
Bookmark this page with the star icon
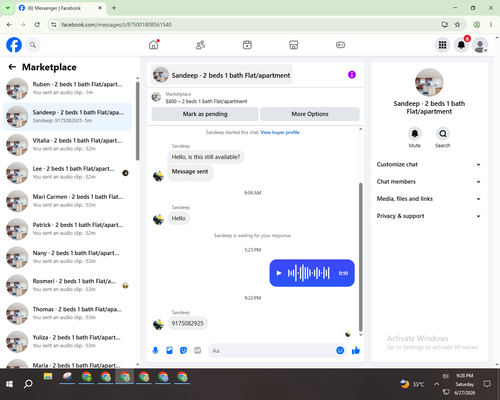click(457, 25)
